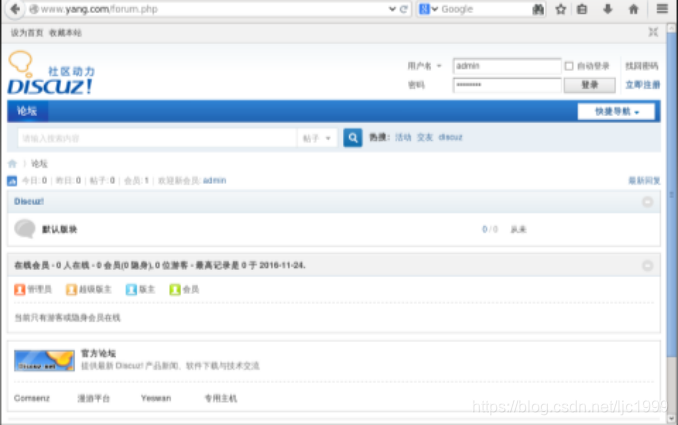Image resolution: width=678 pixels, height=425 pixels.
Task: Open the 专用主机 friend link
Action: coord(221,398)
